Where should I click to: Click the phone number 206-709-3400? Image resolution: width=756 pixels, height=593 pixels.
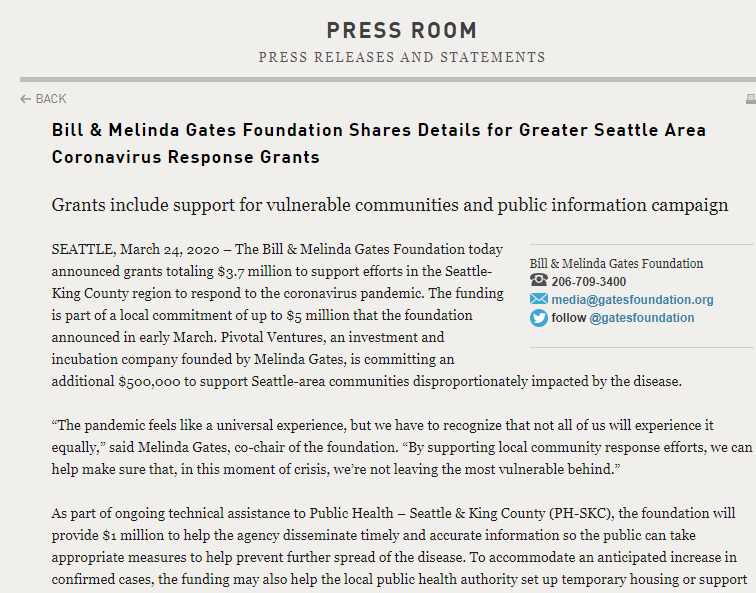click(x=589, y=282)
